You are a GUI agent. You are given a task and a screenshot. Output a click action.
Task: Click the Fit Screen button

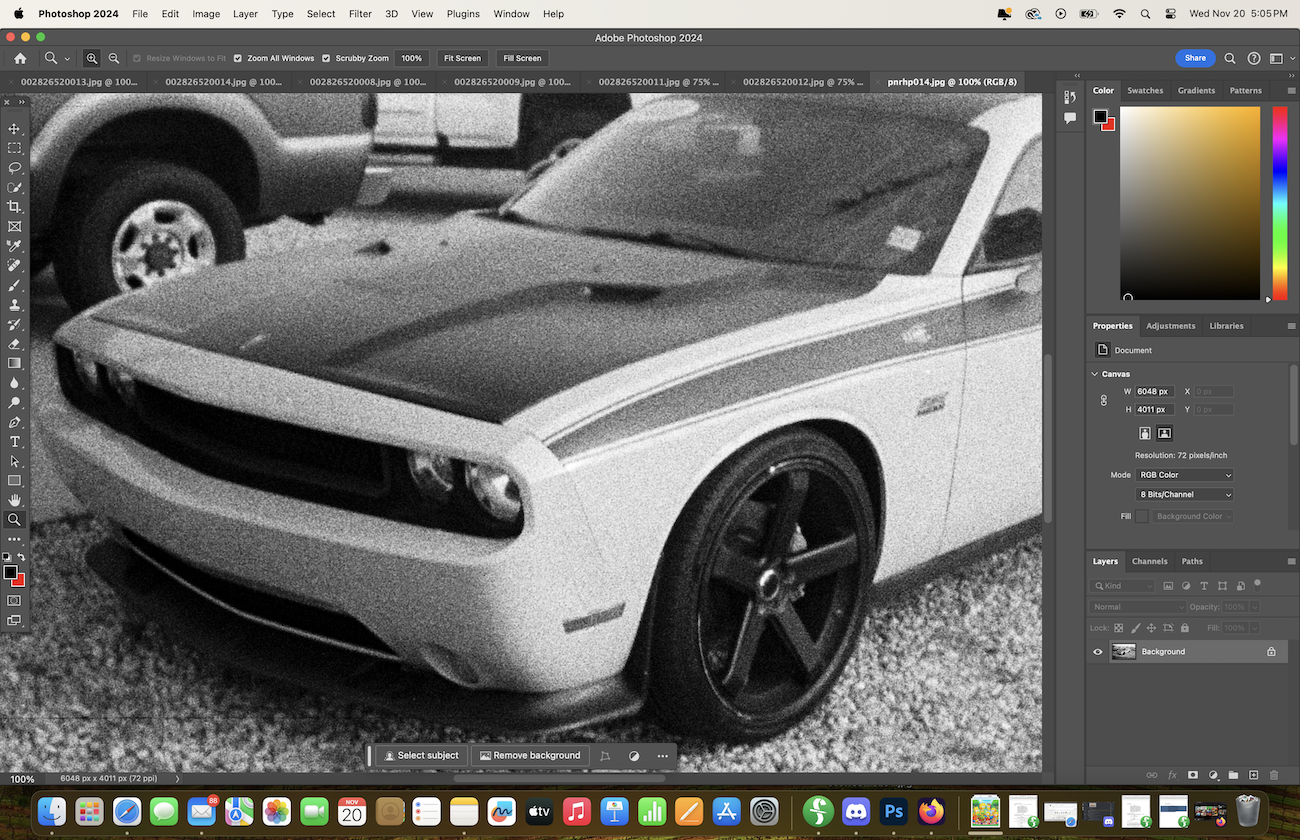(462, 58)
